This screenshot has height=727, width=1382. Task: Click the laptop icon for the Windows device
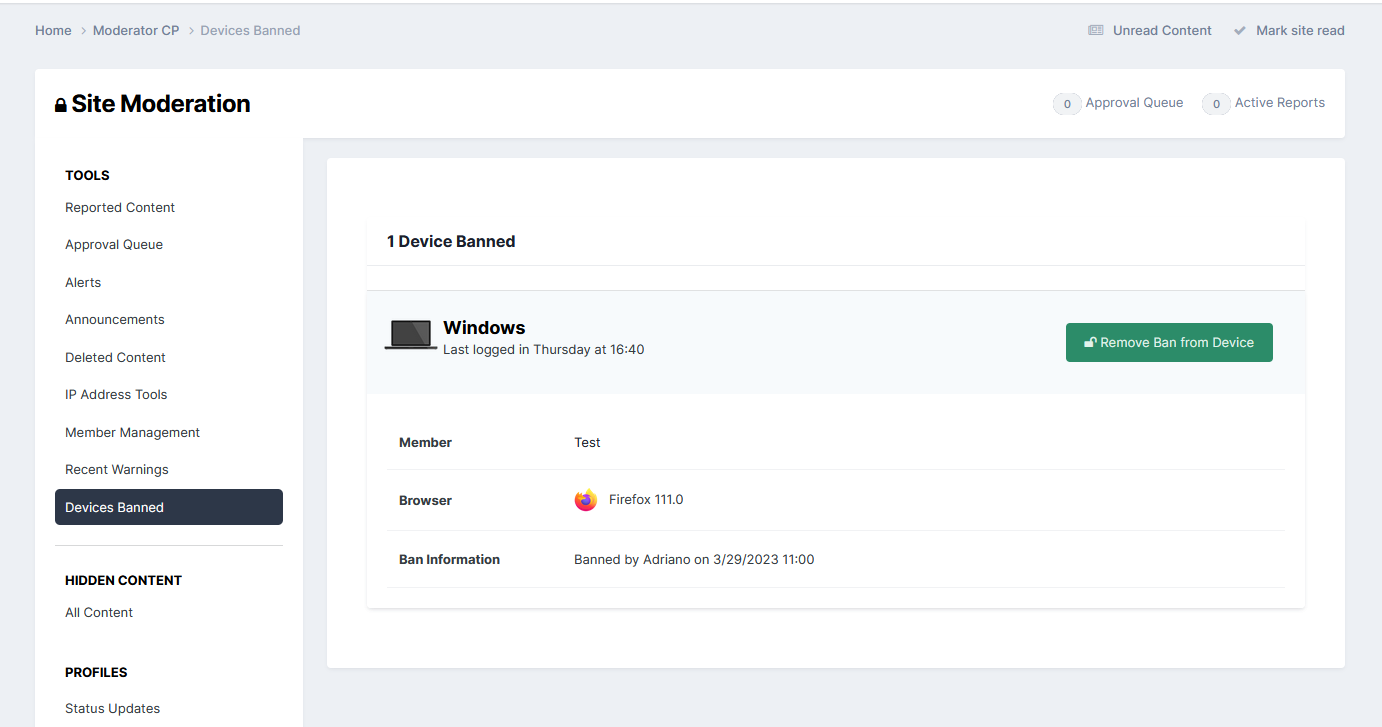[410, 335]
